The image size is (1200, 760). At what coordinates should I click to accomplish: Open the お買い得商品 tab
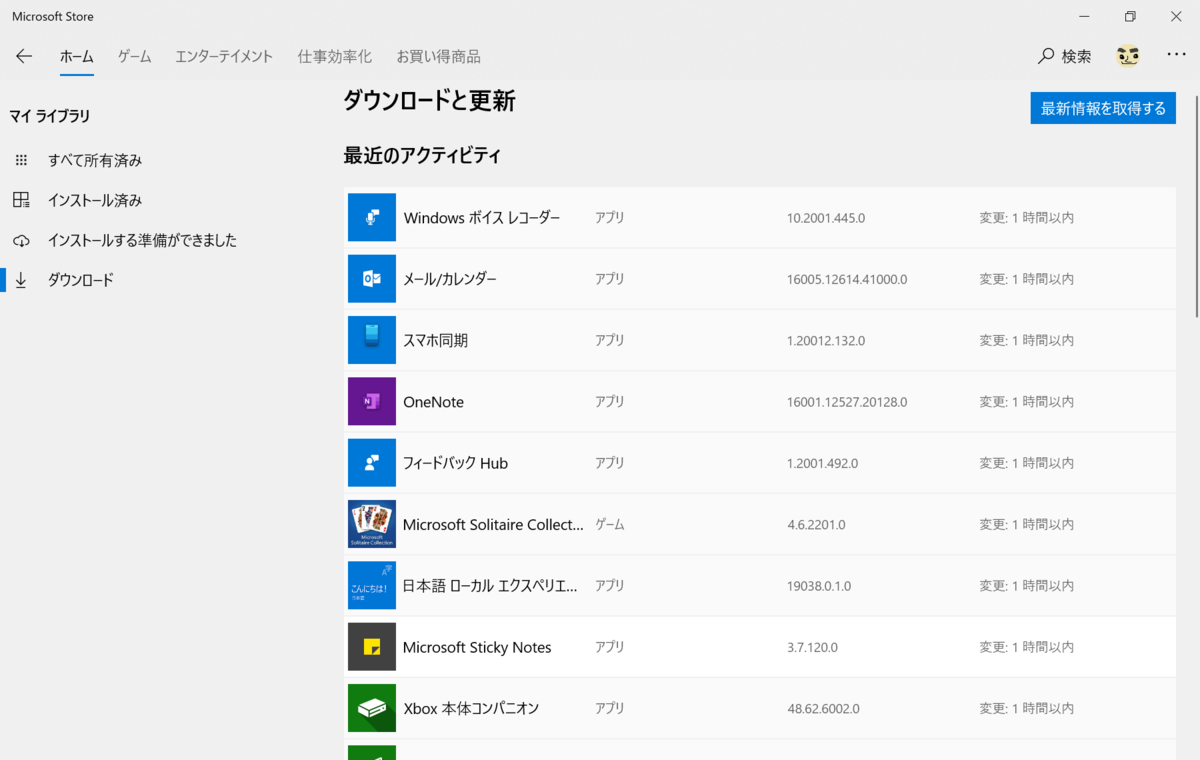pyautogui.click(x=438, y=56)
